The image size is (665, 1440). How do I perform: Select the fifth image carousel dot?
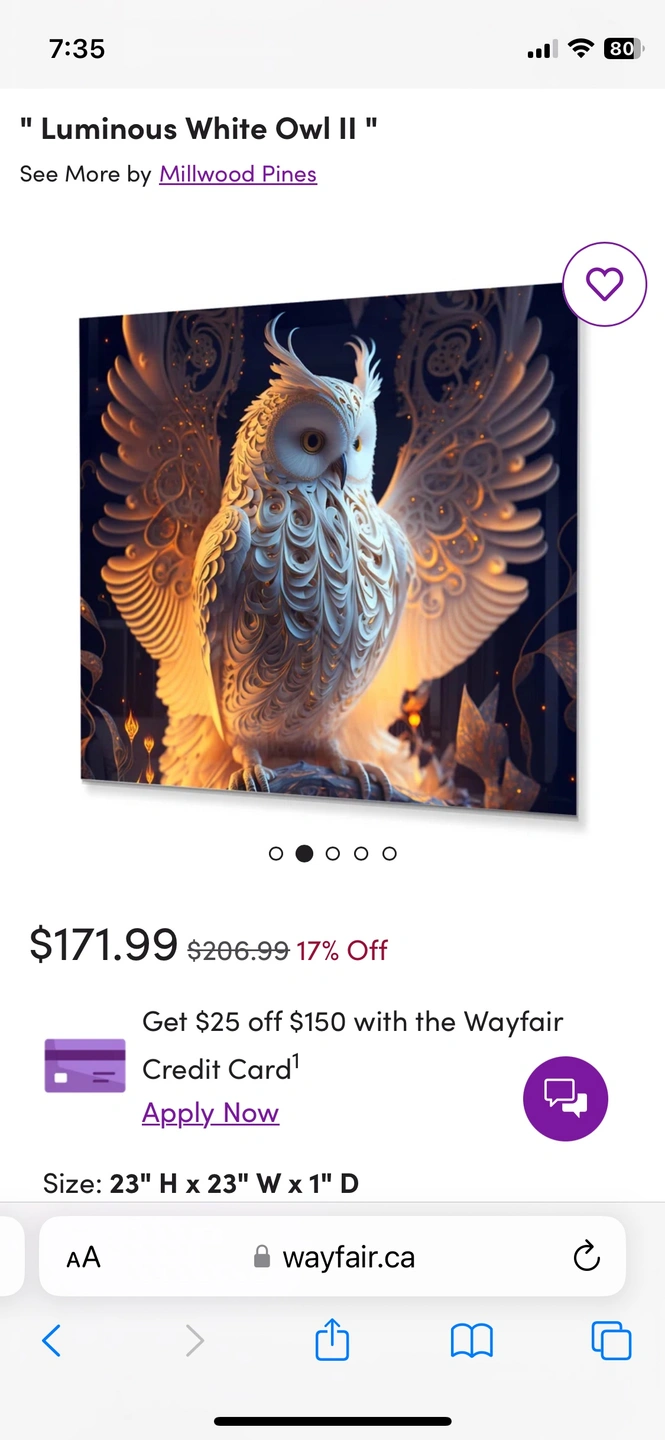click(x=390, y=853)
